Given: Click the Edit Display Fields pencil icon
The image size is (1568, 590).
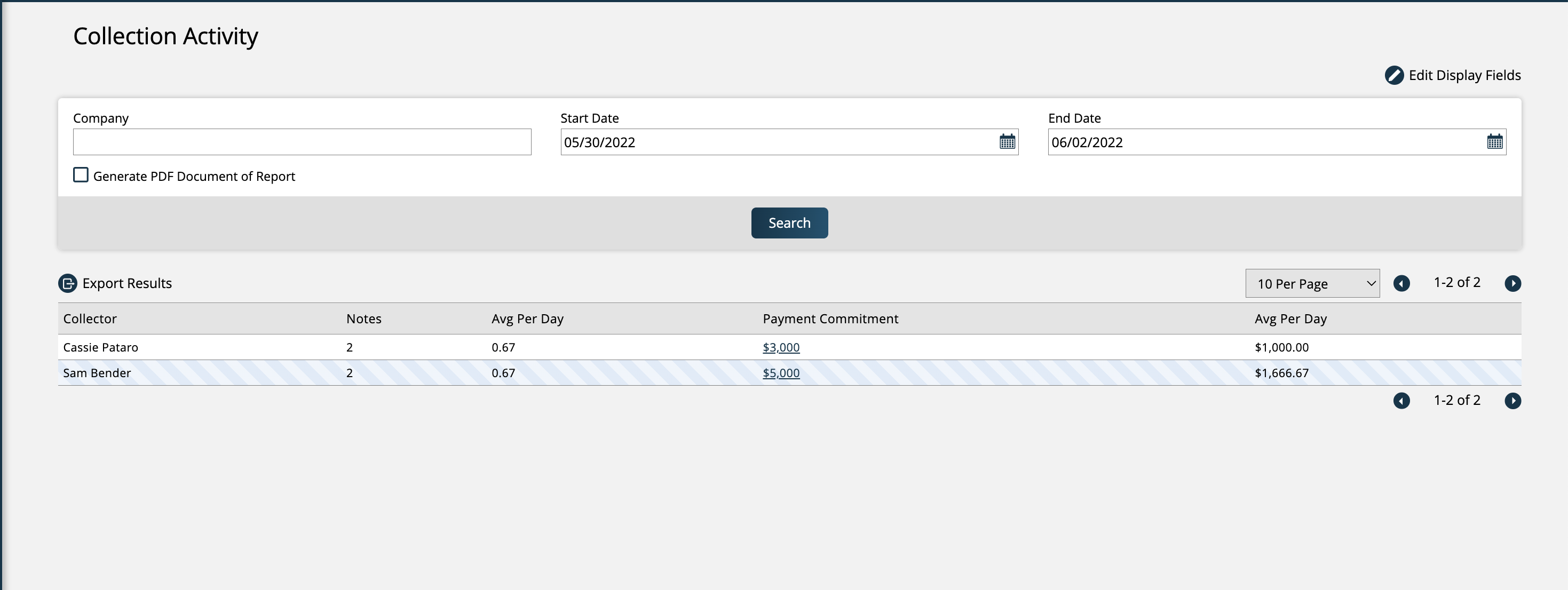Looking at the screenshot, I should tap(1393, 75).
